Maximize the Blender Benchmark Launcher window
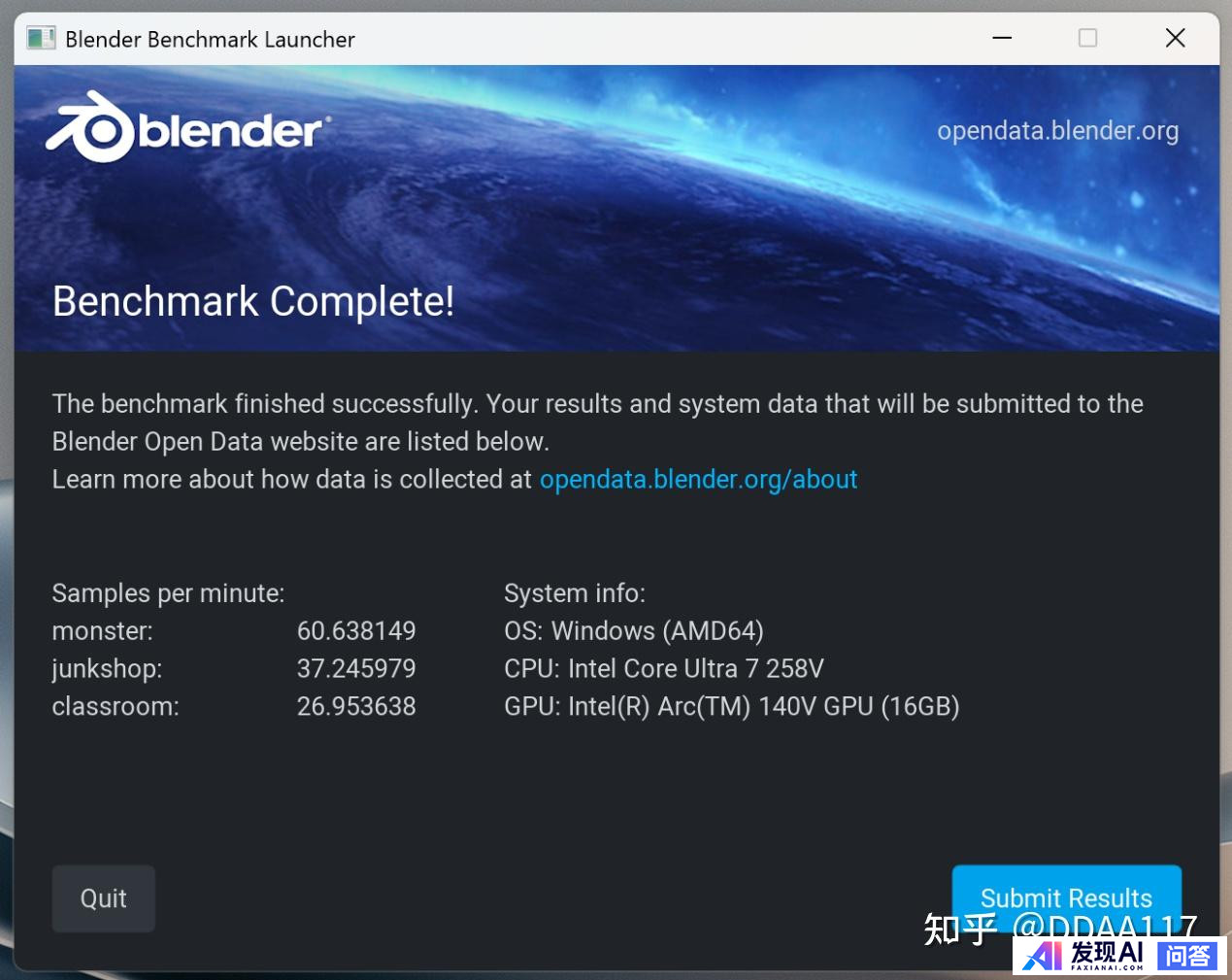 point(1087,38)
